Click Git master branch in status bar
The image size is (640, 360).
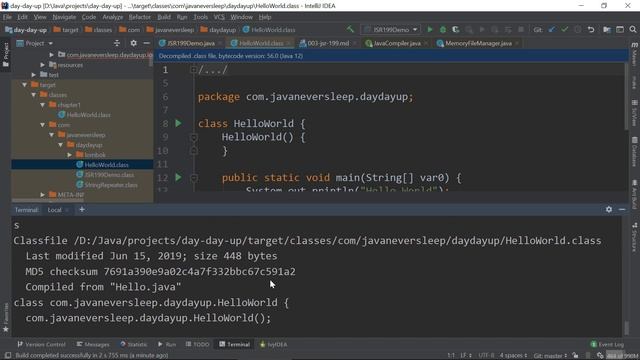click(550, 356)
